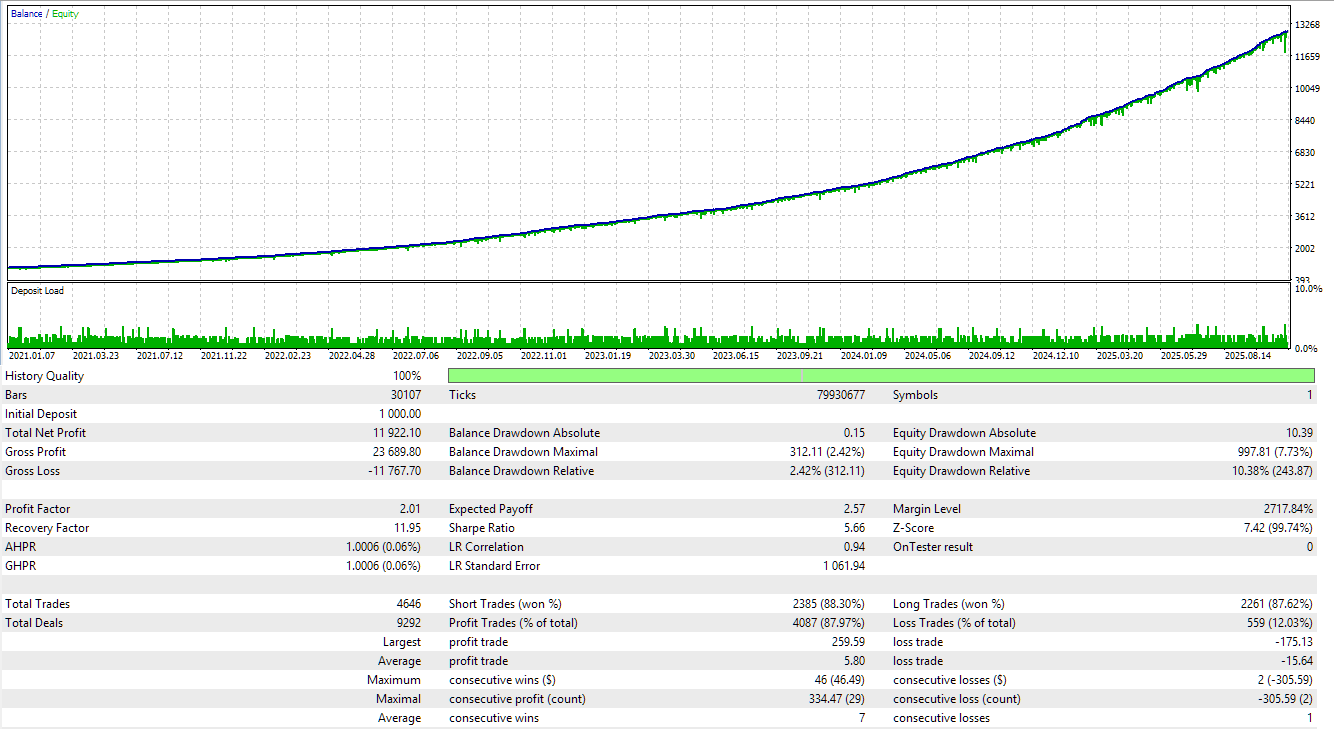Select the Loss Trades value 559 (12.03%)
Screen dimensions: 1334x729
pyautogui.click(x=1280, y=623)
